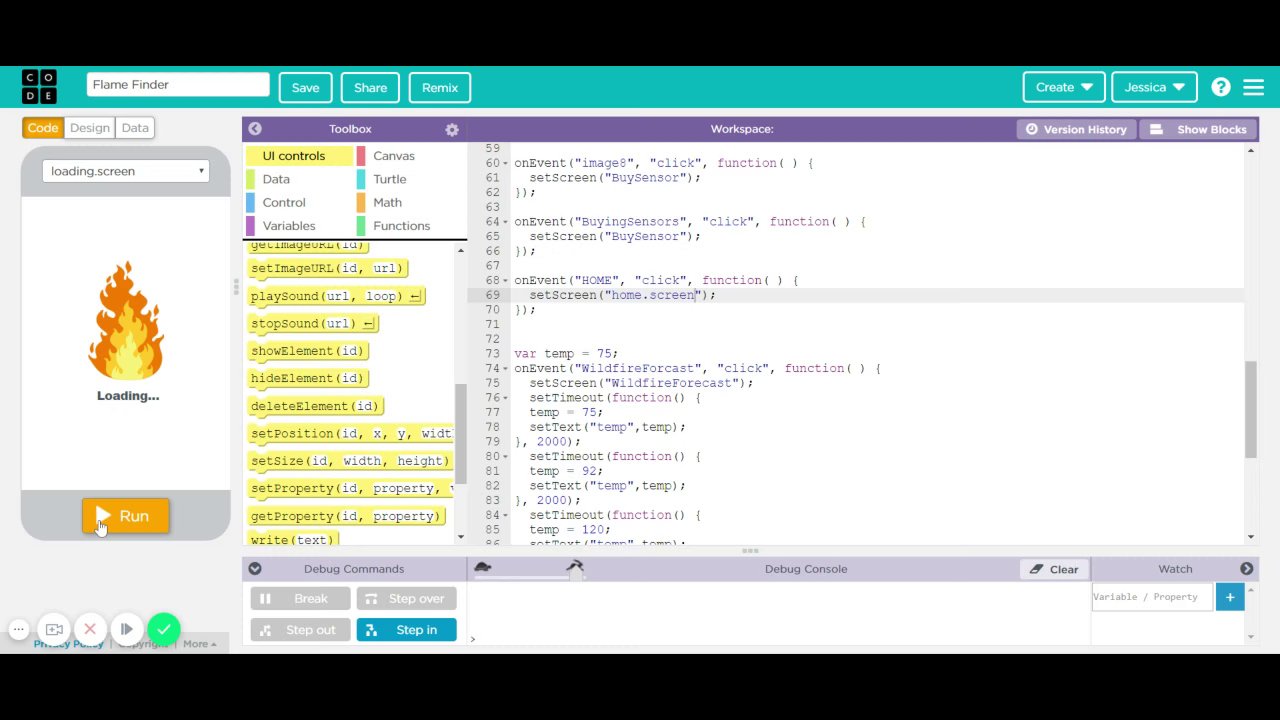Switch to Code mode
The image size is (1280, 720).
coord(43,128)
